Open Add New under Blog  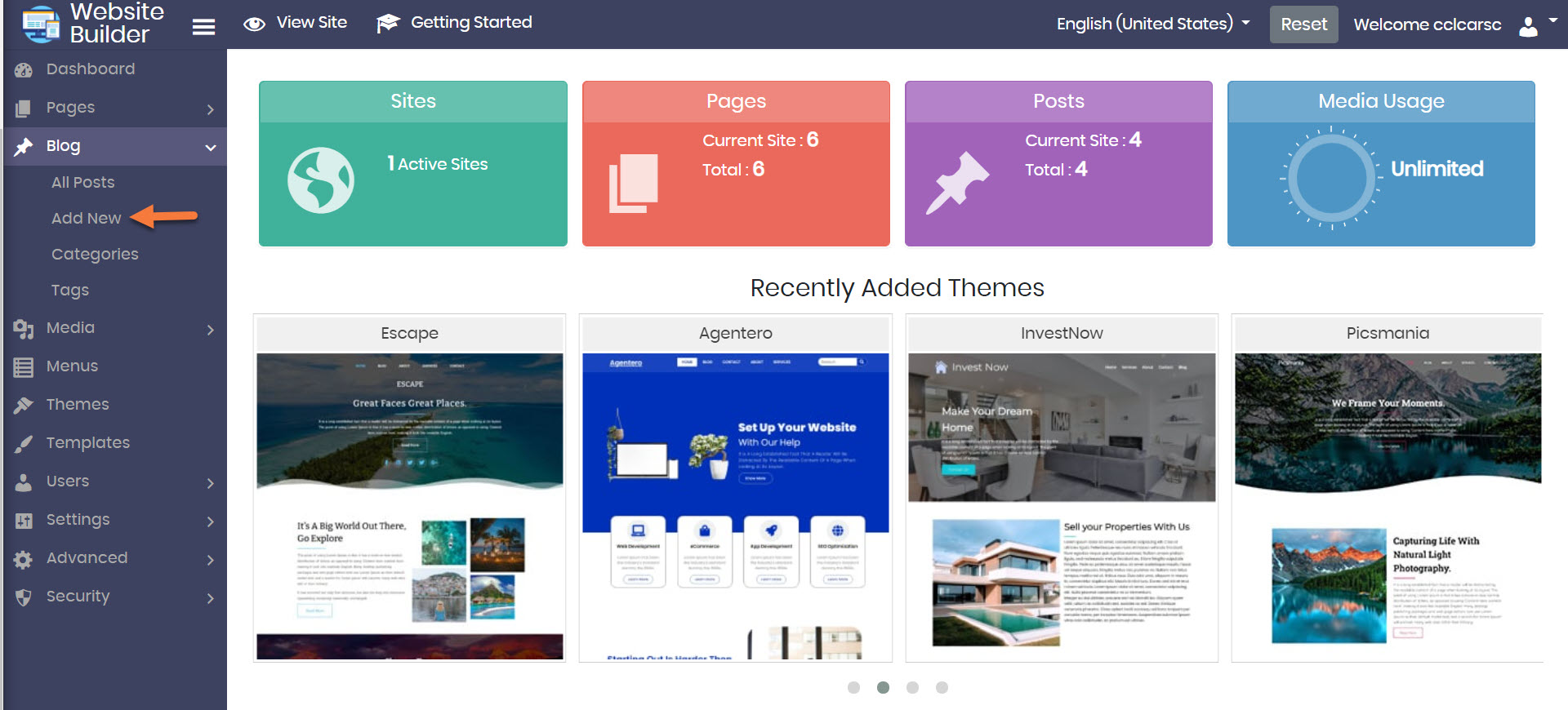(86, 218)
